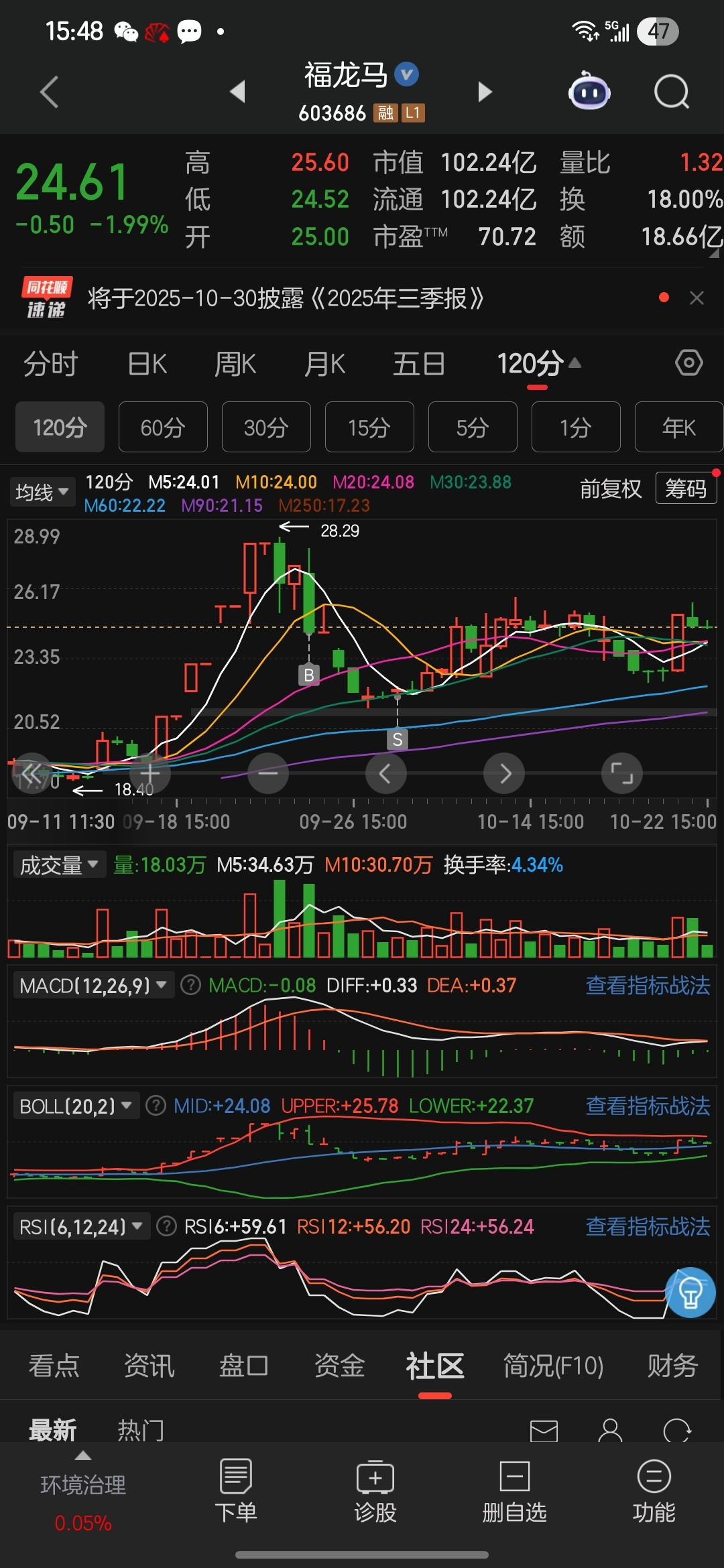Screen dimensions: 724x1568
Task: Move chart cursor right with chevron
Action: click(x=504, y=773)
